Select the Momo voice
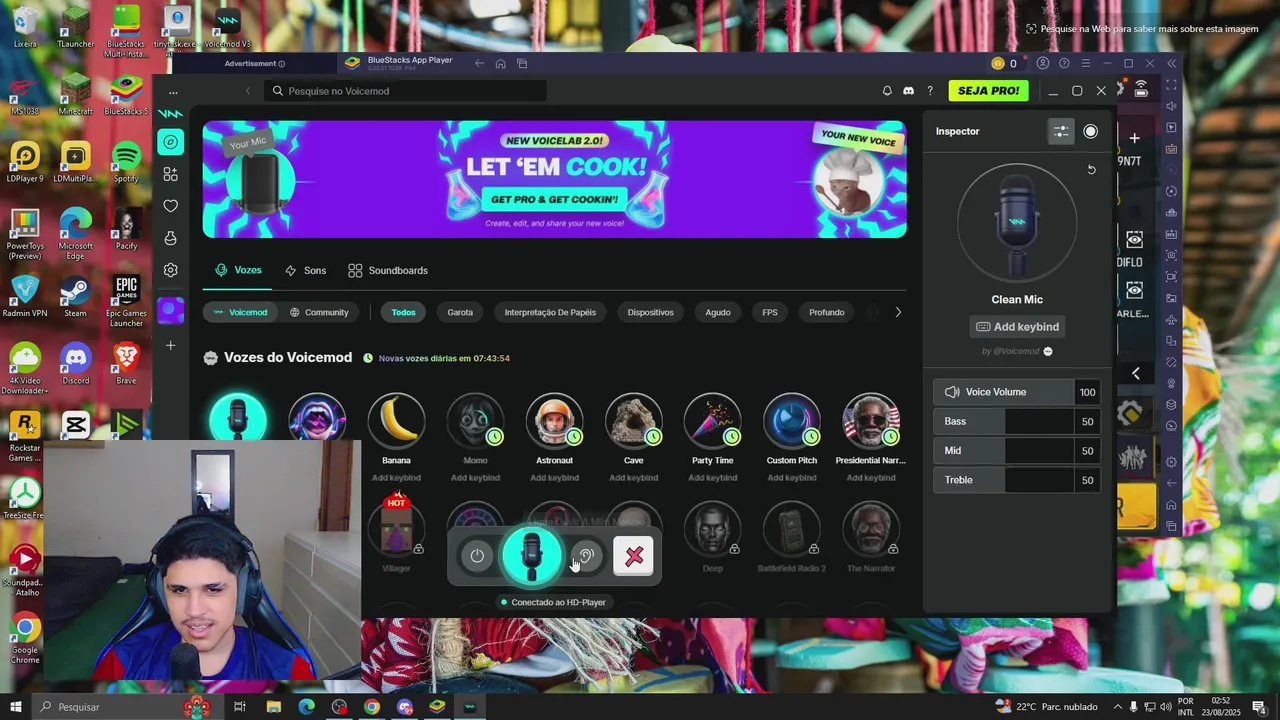 pos(475,420)
